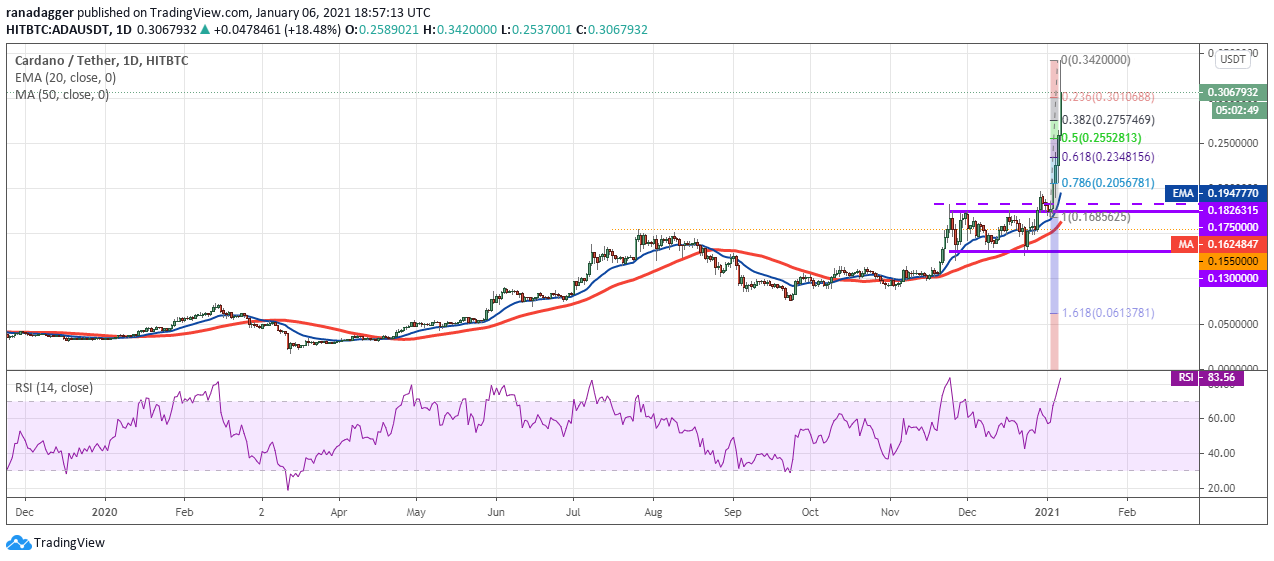Viewport: 1274px width, 561px height.
Task: Click the 1.618(0.0613781) Fibonacci extension label
Action: (x=1108, y=313)
